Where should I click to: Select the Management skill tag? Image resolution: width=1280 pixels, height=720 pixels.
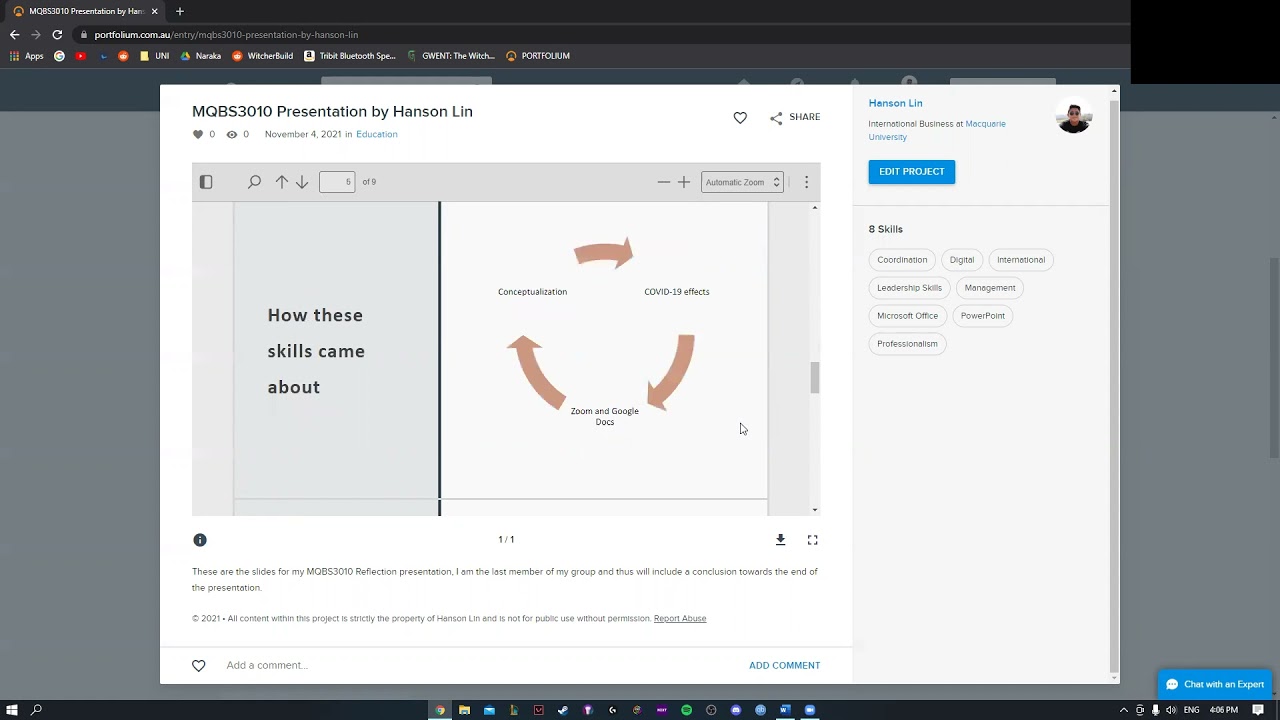990,288
